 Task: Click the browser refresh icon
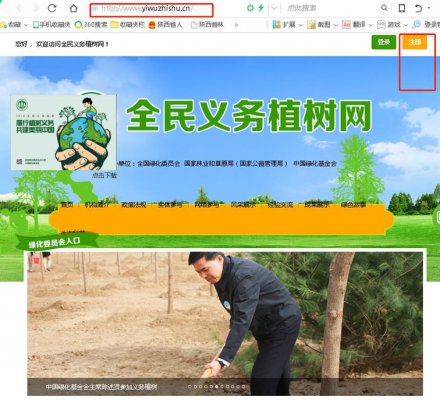click(52, 8)
